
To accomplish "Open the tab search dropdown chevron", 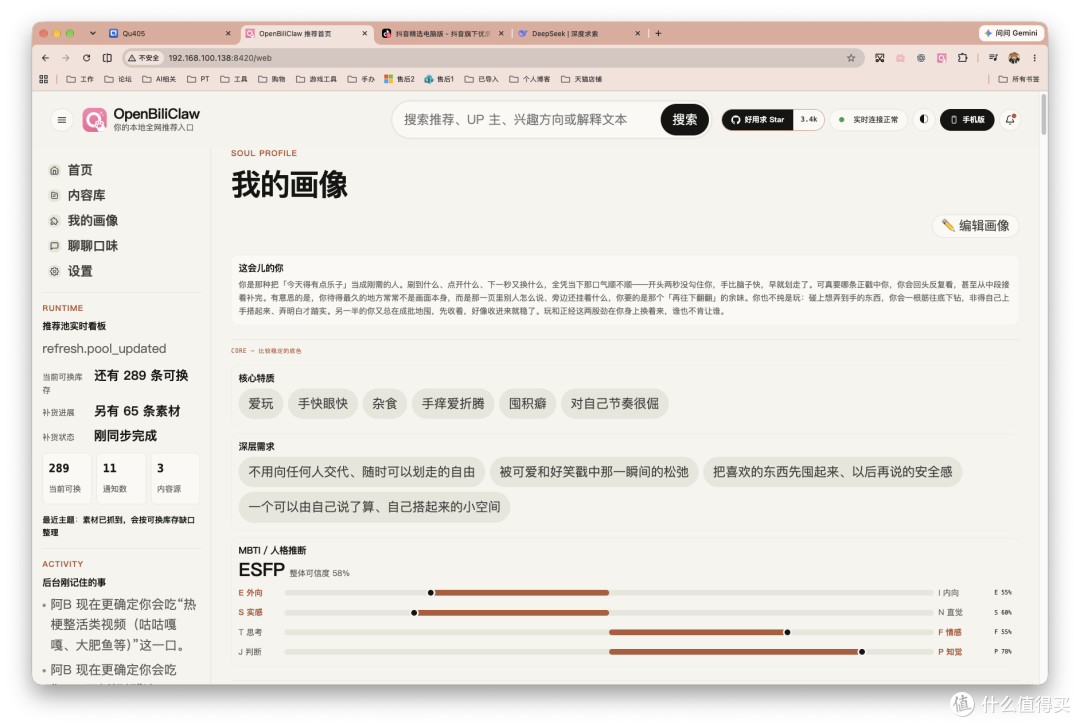I will [92, 33].
